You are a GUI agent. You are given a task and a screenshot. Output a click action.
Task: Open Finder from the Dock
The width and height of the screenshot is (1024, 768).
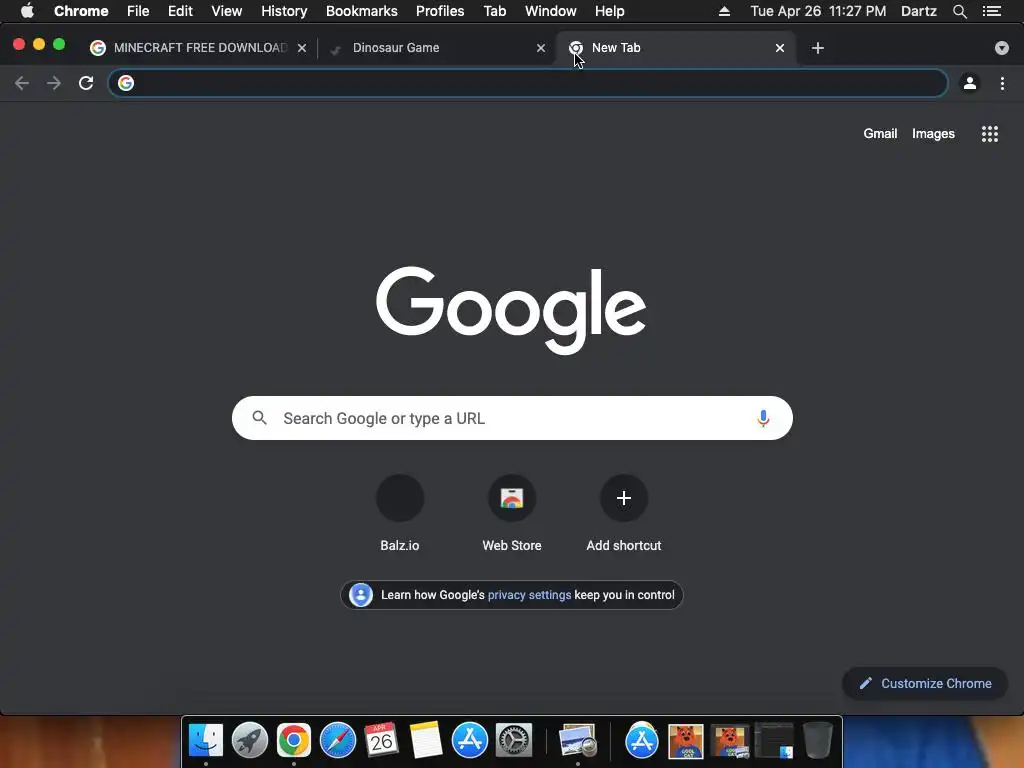[206, 741]
